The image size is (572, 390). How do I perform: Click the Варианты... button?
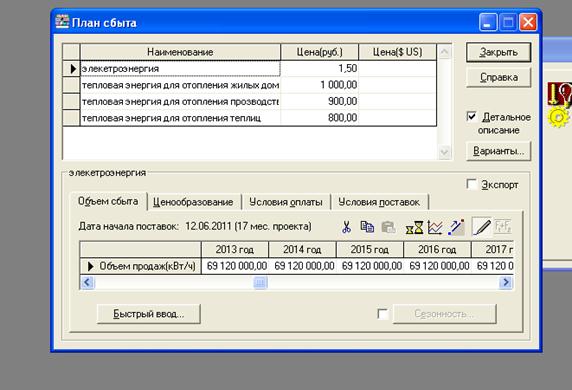[x=498, y=151]
